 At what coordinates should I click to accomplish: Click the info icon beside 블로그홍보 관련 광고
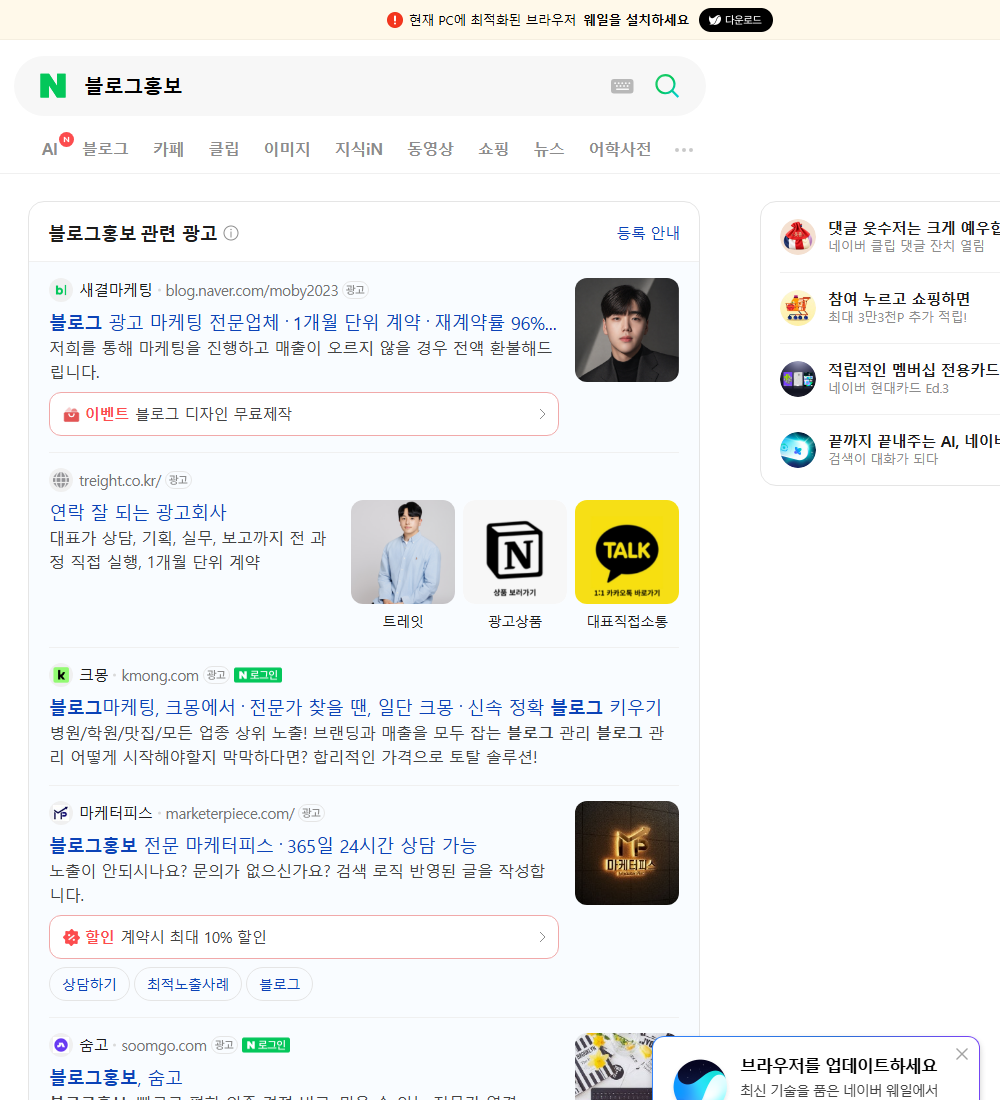(x=231, y=233)
